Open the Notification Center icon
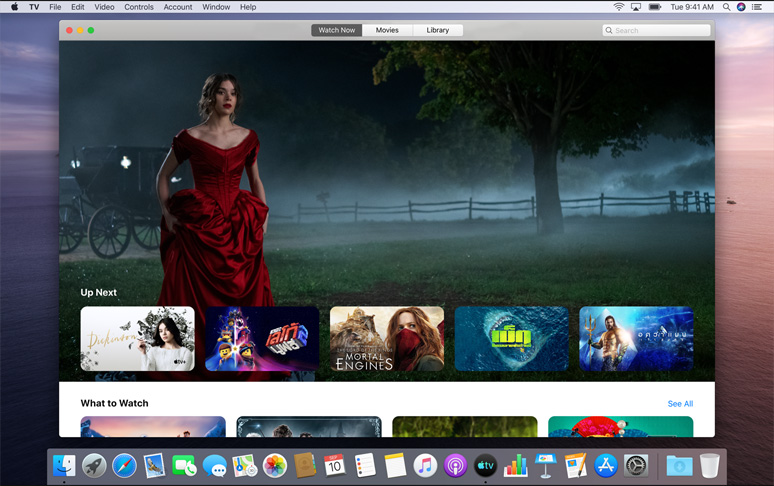 tap(757, 7)
